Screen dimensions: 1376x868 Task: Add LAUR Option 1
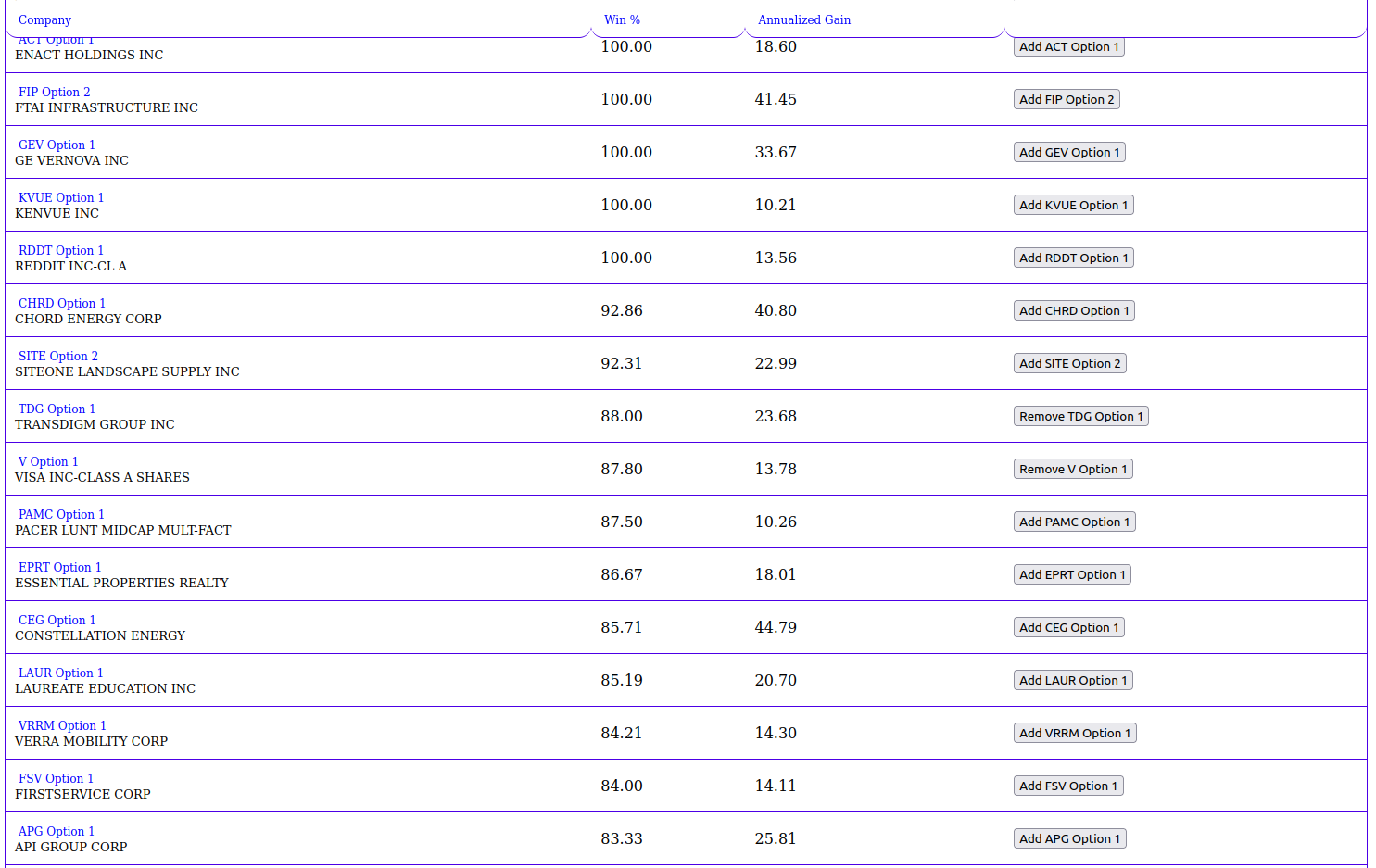click(x=1073, y=680)
